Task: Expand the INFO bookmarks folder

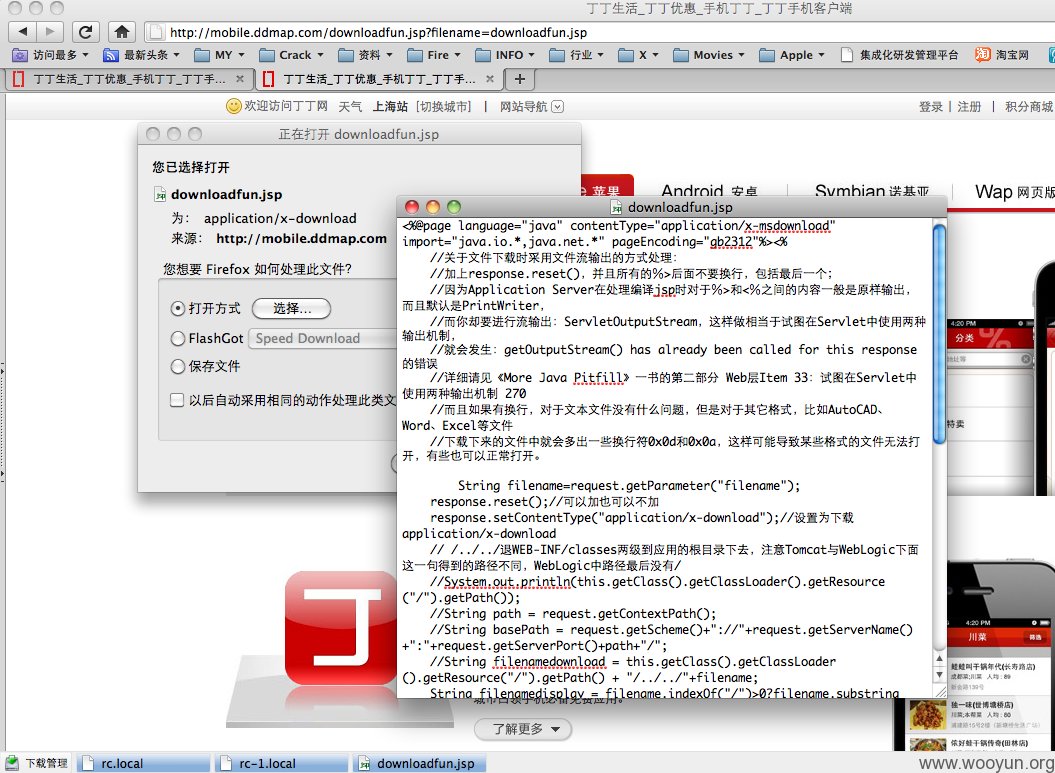Action: coord(505,55)
